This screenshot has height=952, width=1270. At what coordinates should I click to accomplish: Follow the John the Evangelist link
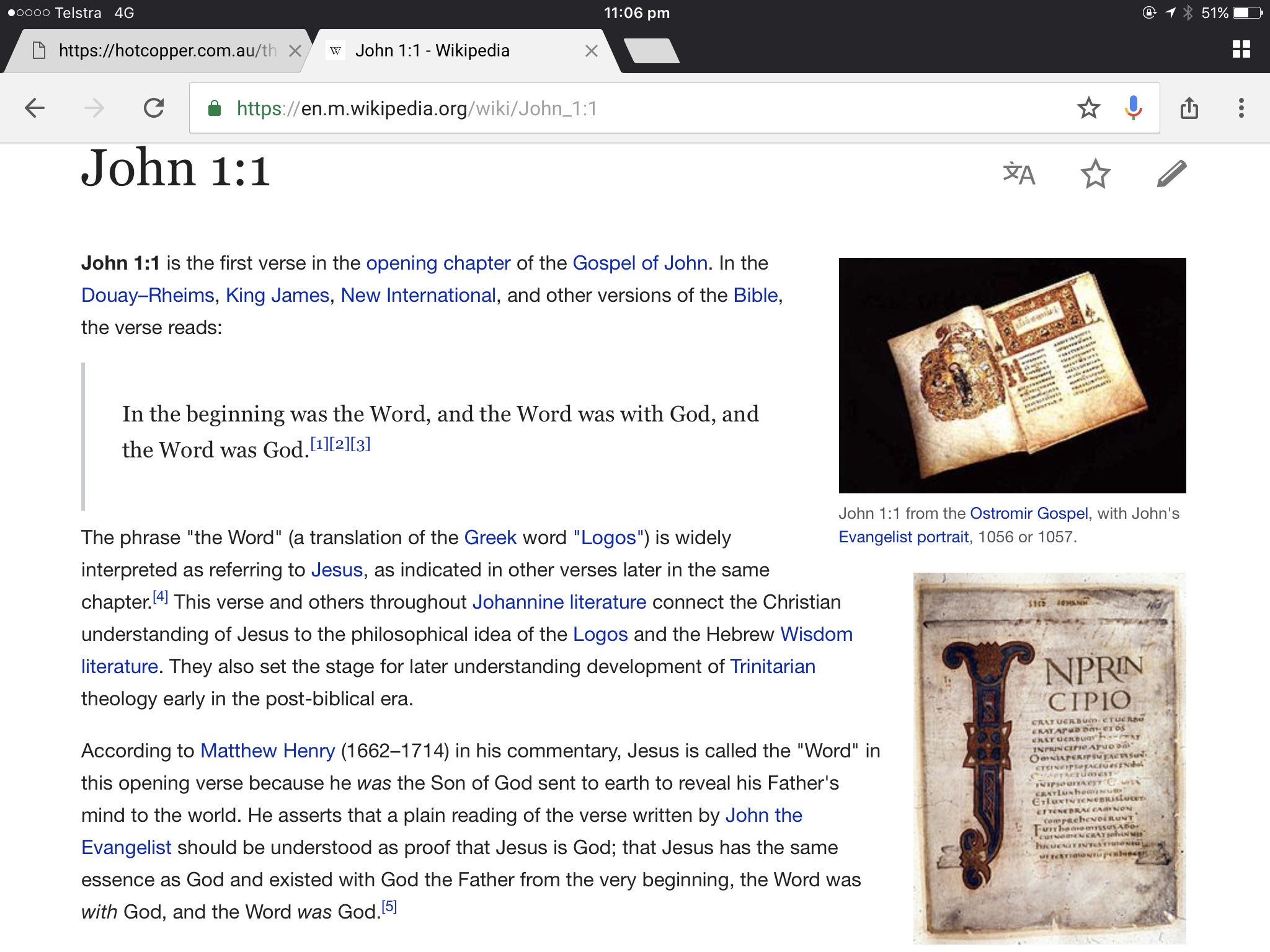click(764, 816)
